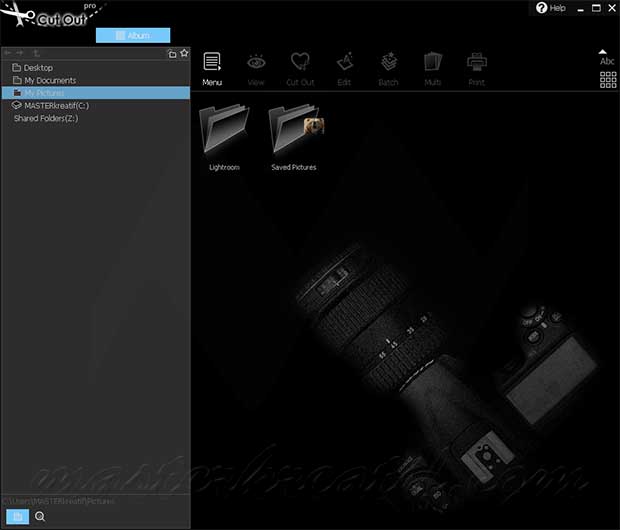Image resolution: width=620 pixels, height=530 pixels.
Task: Switch to grid thumbnail view
Action: coord(607,80)
